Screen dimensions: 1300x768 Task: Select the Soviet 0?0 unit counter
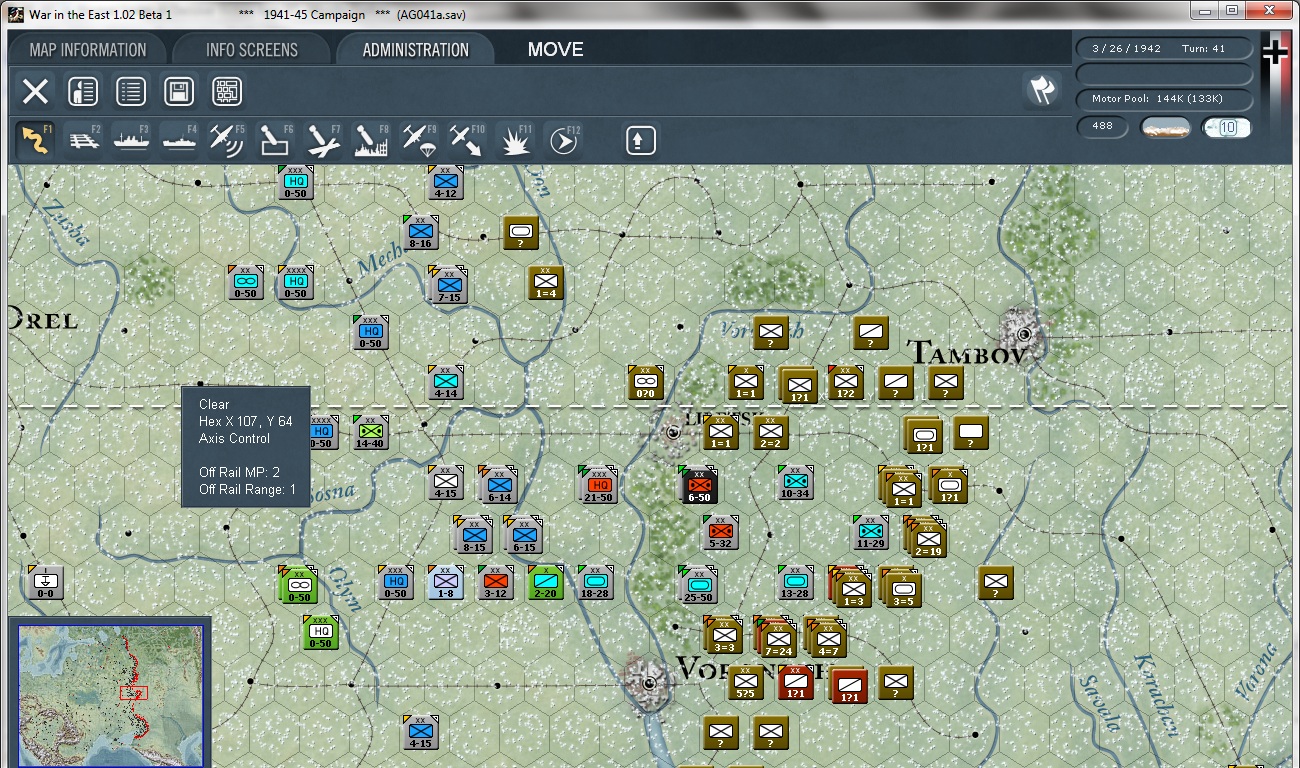646,382
